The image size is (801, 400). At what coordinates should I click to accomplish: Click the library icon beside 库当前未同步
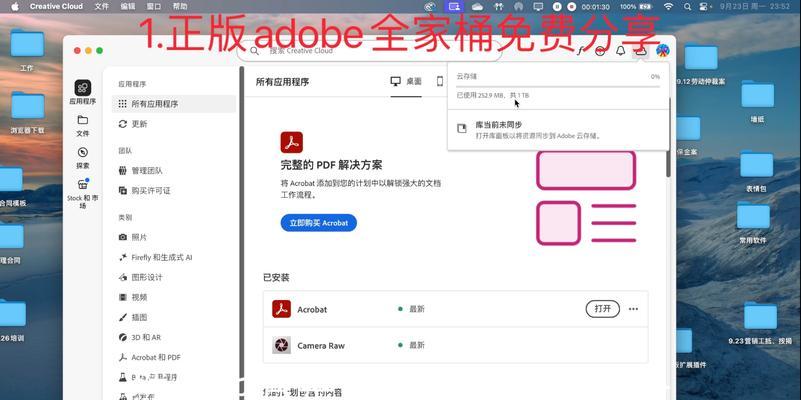462,128
